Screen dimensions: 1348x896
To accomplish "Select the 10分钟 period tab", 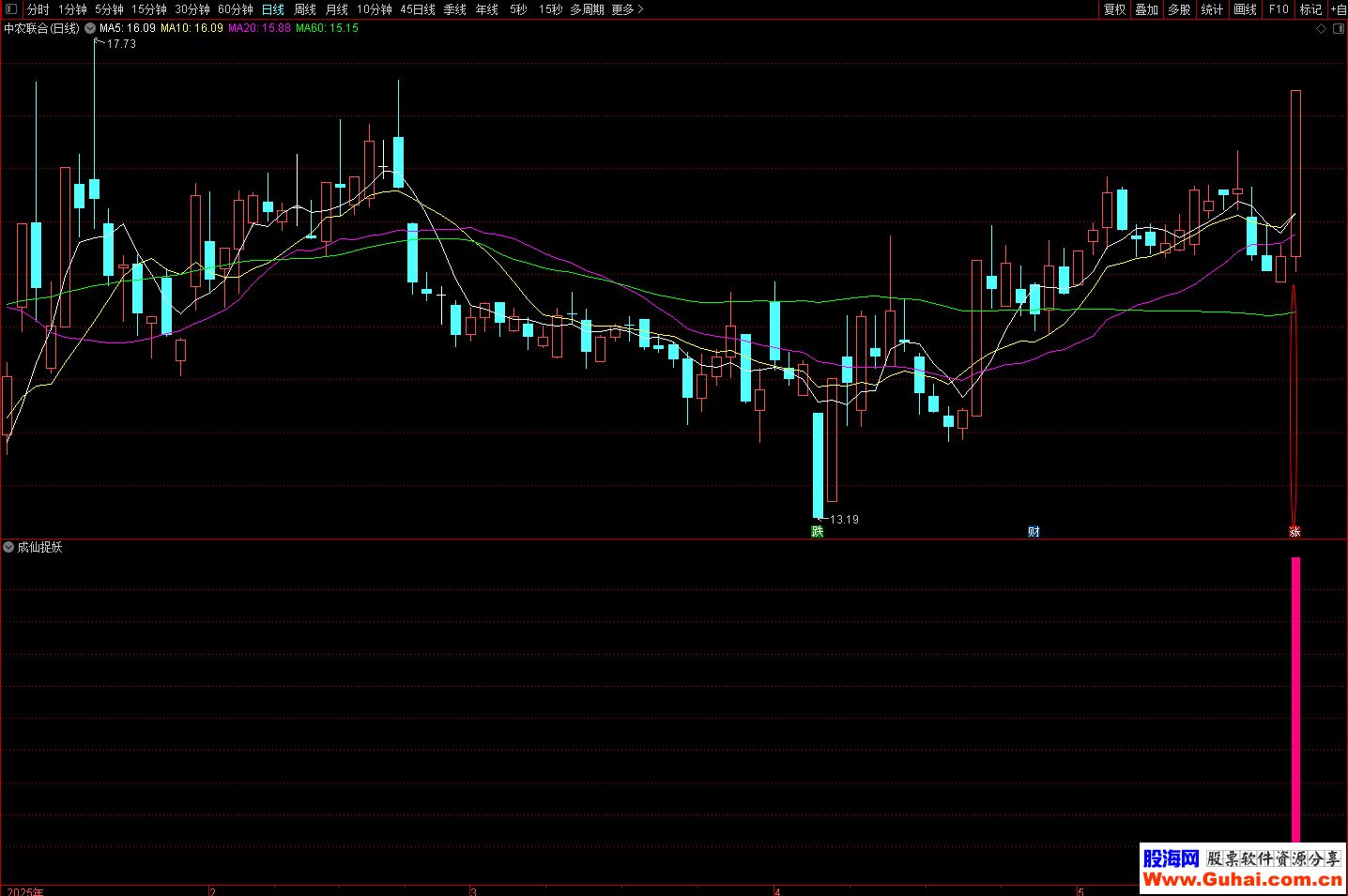I will [x=375, y=9].
